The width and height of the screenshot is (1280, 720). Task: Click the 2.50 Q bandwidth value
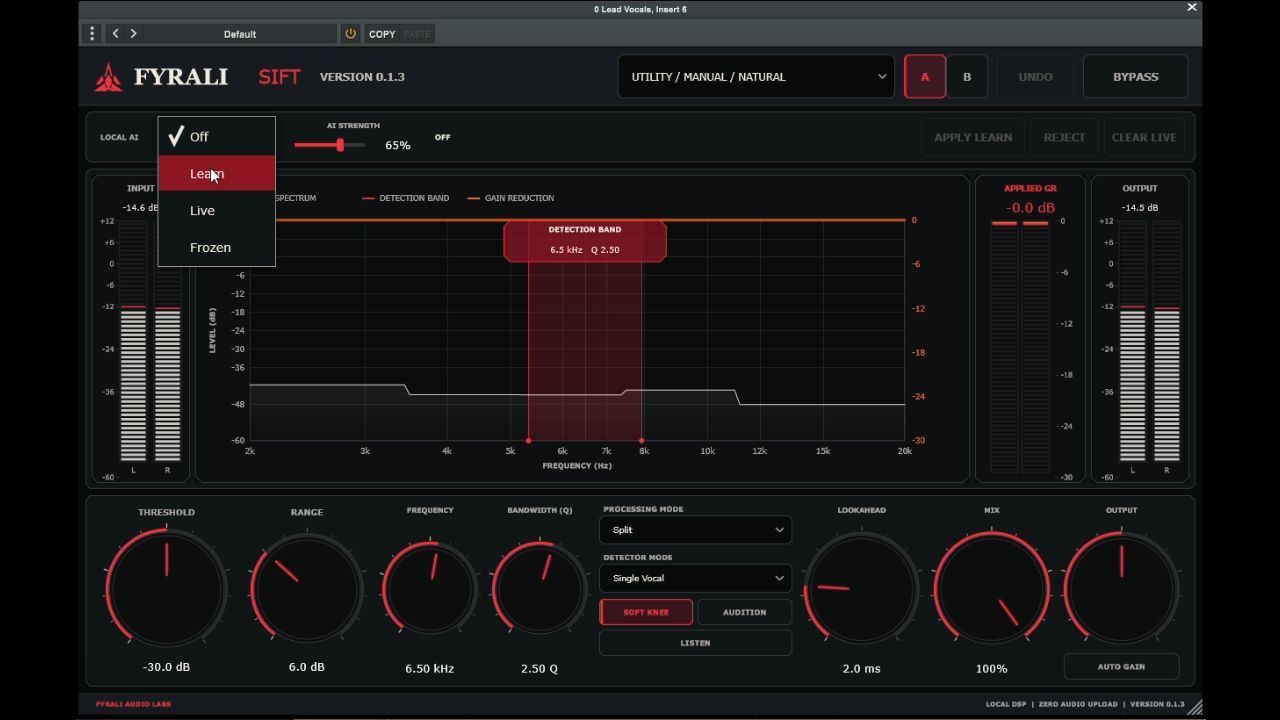(540, 669)
